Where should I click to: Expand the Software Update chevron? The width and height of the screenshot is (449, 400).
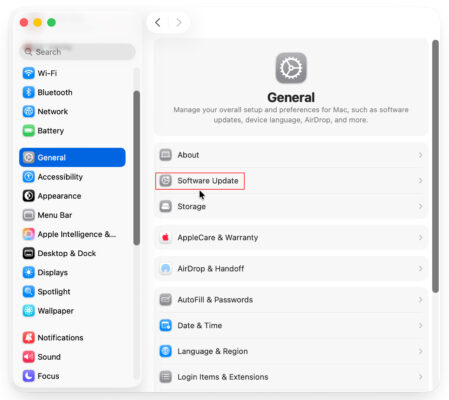420,181
